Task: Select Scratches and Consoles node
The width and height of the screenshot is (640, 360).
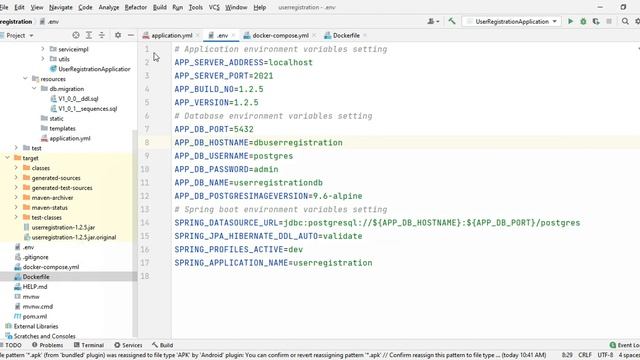Action: 44,336
